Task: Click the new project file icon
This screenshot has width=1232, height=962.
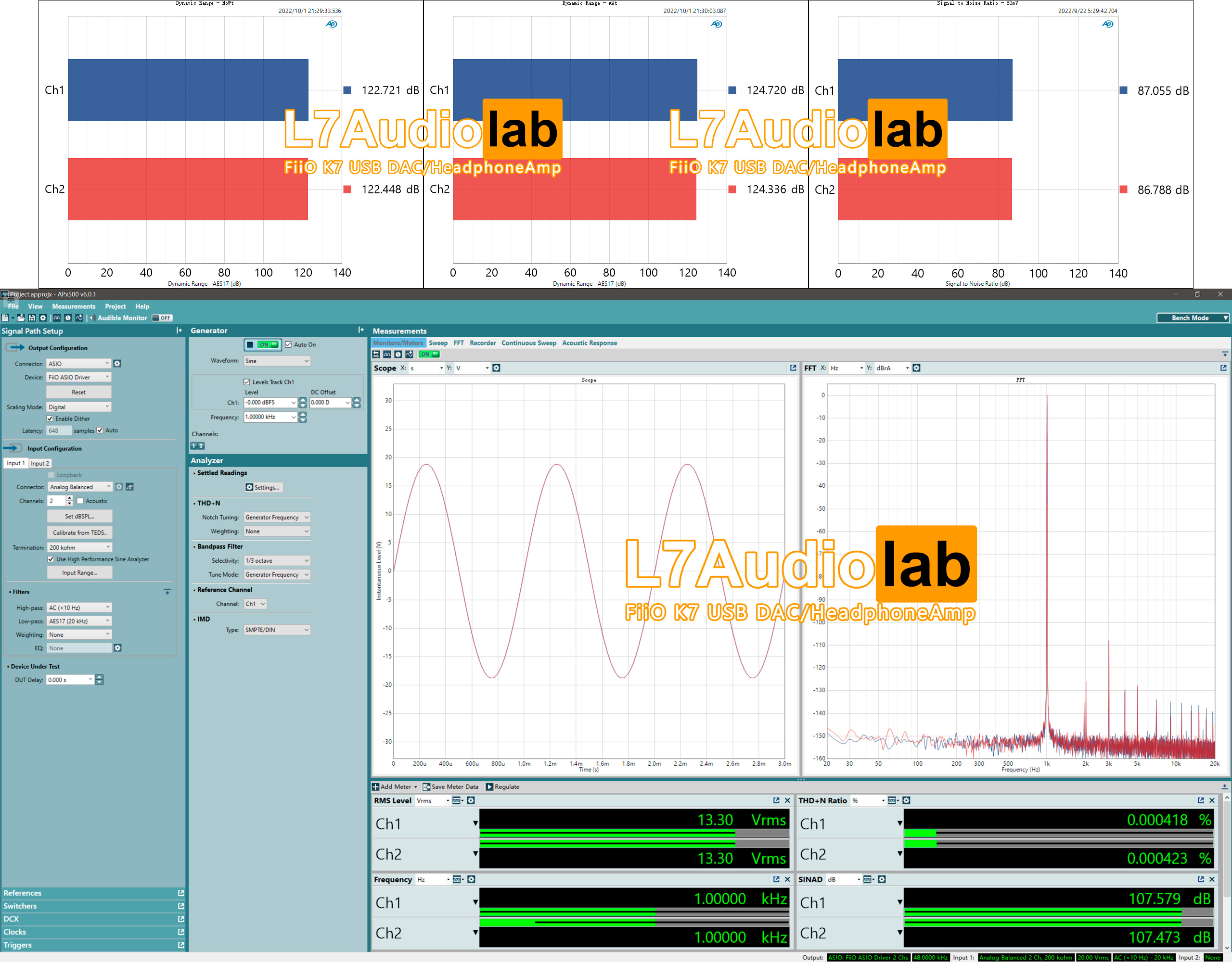Action: coord(5,318)
